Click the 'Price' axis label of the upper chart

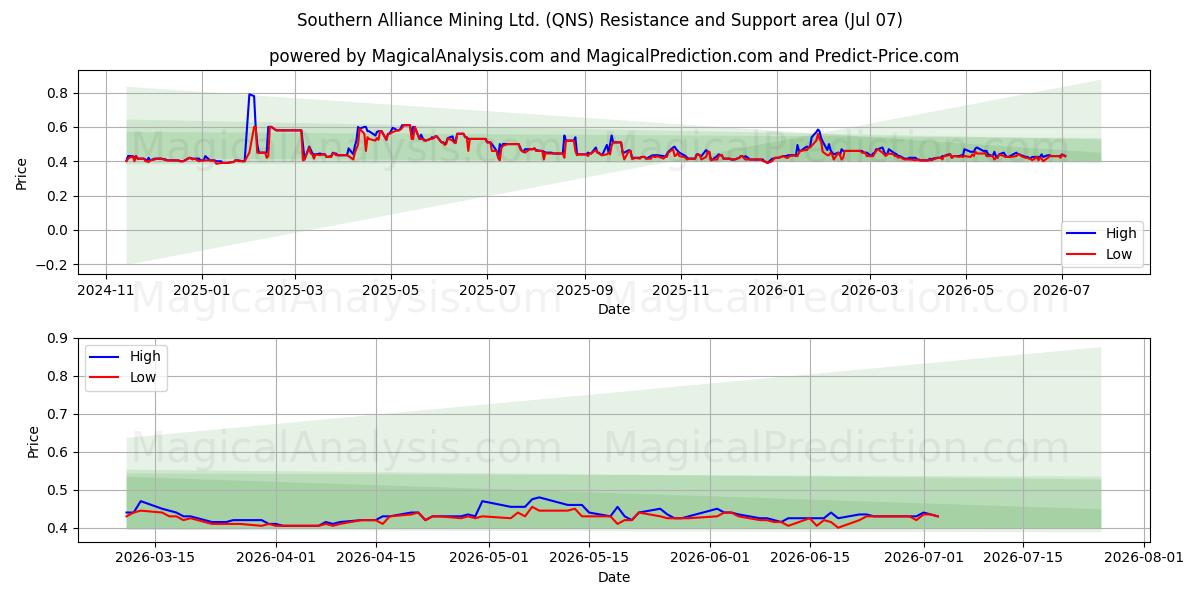pyautogui.click(x=22, y=173)
